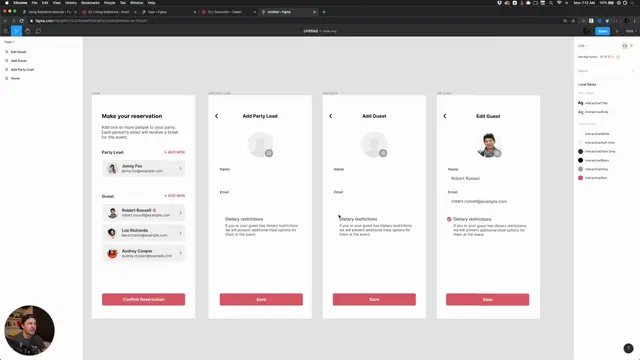The height and width of the screenshot is (360, 640).
Task: Select the Comment tool in Figma toolbar
Action: [38, 31]
